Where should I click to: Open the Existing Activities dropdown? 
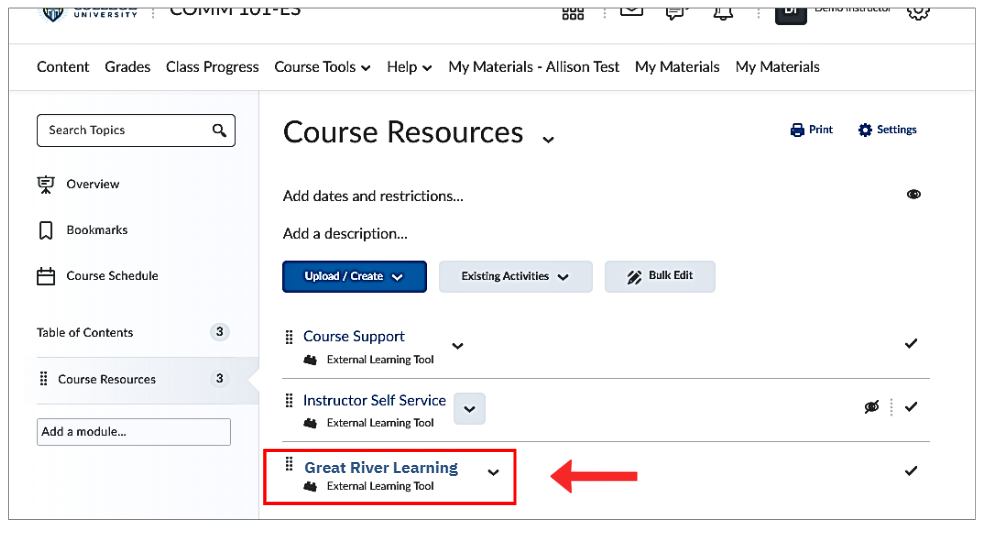pos(515,277)
